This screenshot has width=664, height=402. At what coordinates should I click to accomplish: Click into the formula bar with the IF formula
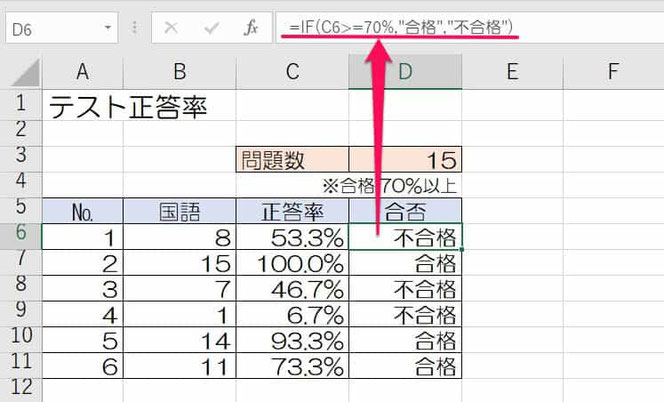[x=470, y=28]
